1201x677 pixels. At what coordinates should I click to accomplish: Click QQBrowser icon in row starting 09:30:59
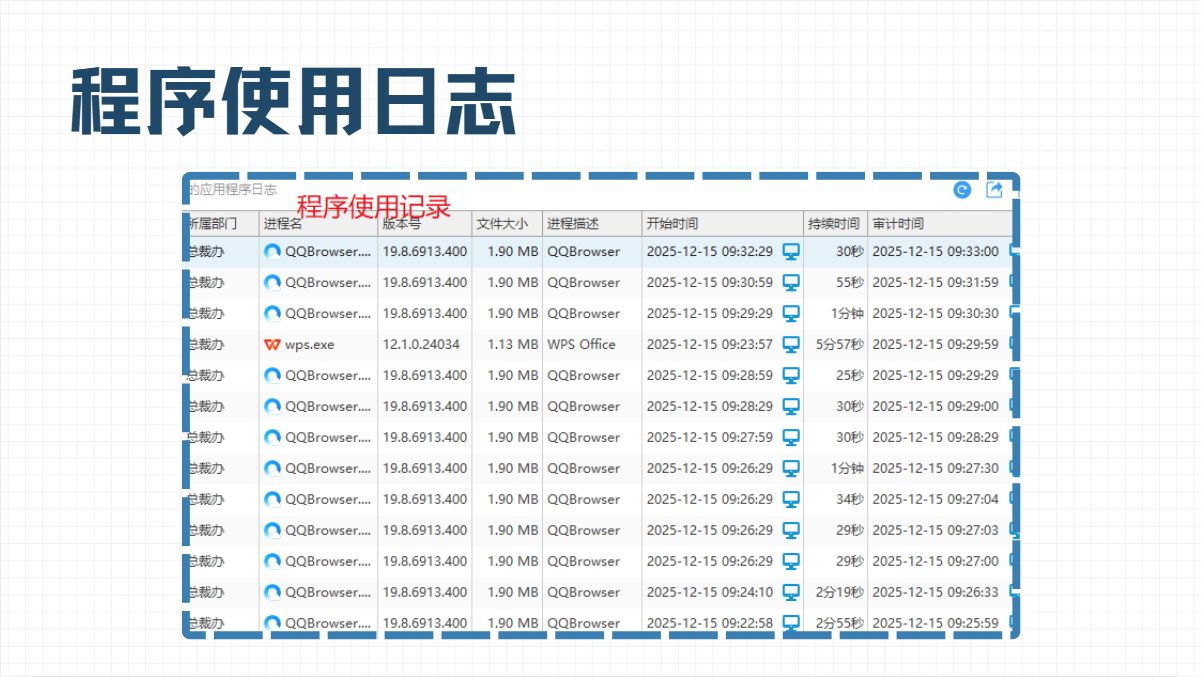(x=272, y=282)
